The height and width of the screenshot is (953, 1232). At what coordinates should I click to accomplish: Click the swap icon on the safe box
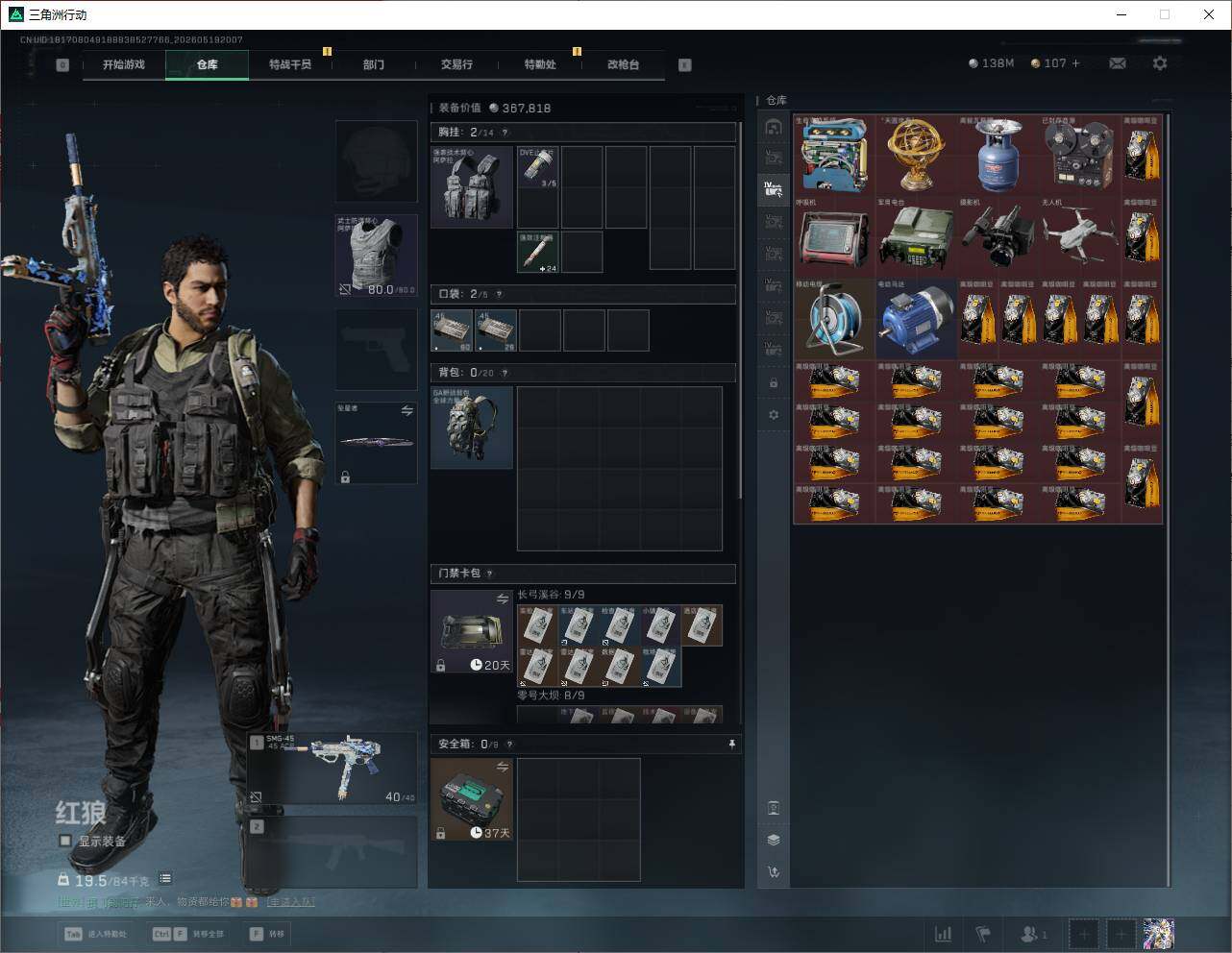click(502, 767)
